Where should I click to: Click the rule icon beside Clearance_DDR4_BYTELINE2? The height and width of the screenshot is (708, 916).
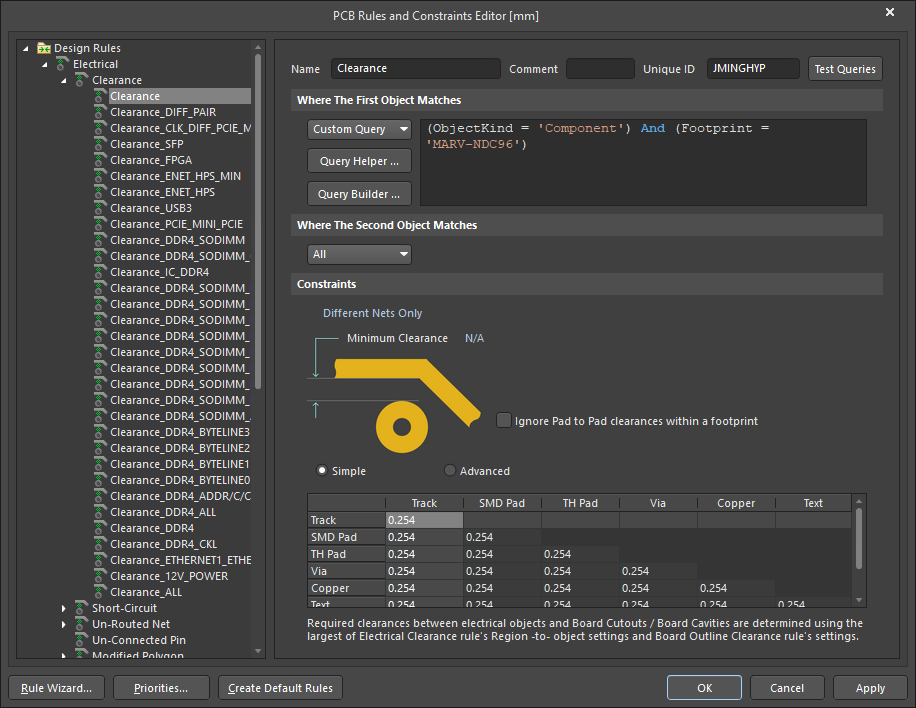click(x=100, y=448)
